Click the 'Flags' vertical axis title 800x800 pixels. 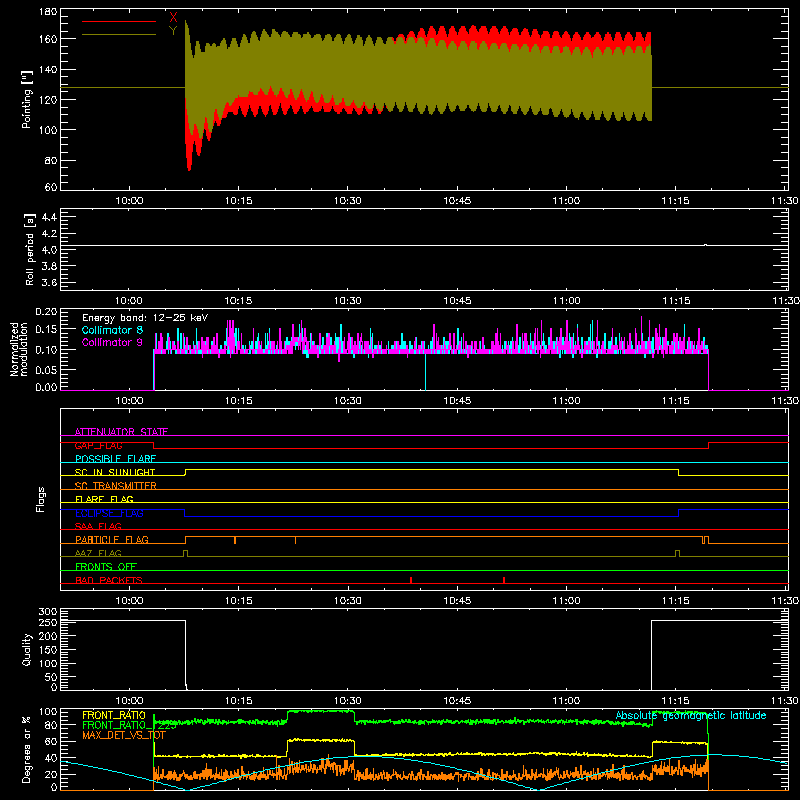pos(41,499)
